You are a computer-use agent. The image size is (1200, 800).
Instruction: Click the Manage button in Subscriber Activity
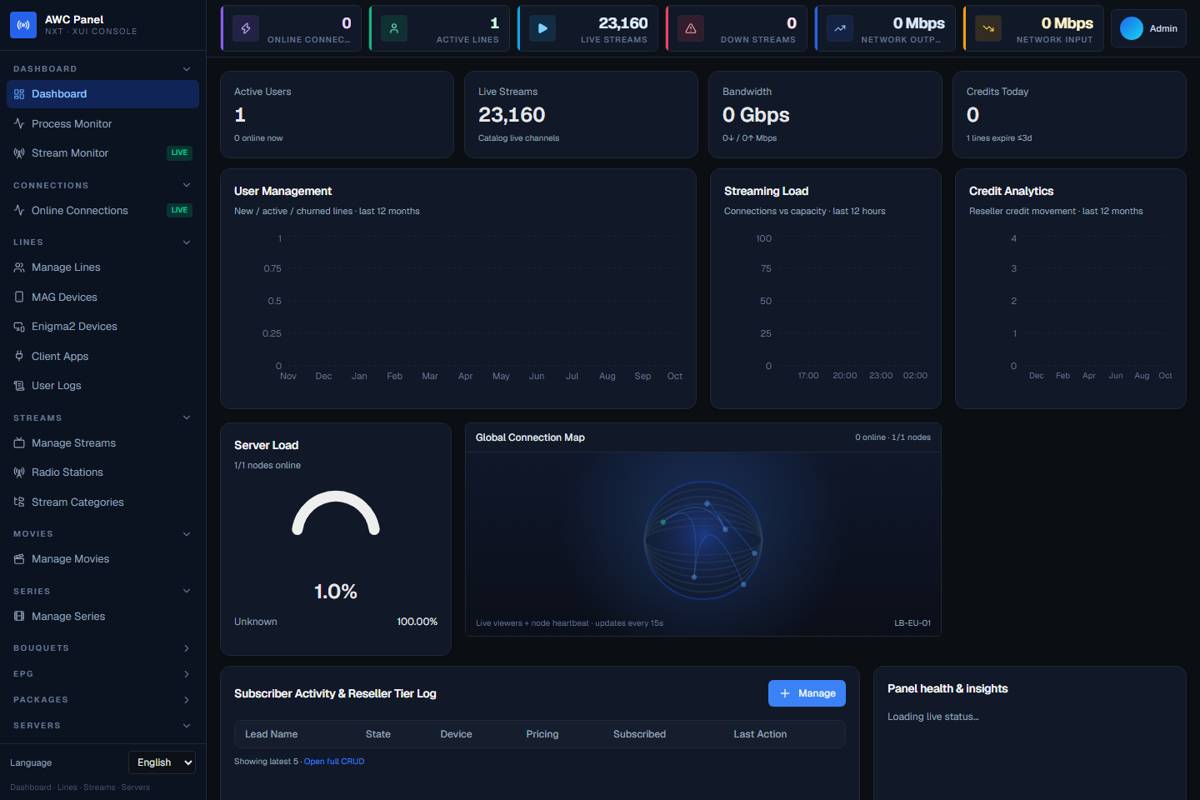pyautogui.click(x=807, y=693)
